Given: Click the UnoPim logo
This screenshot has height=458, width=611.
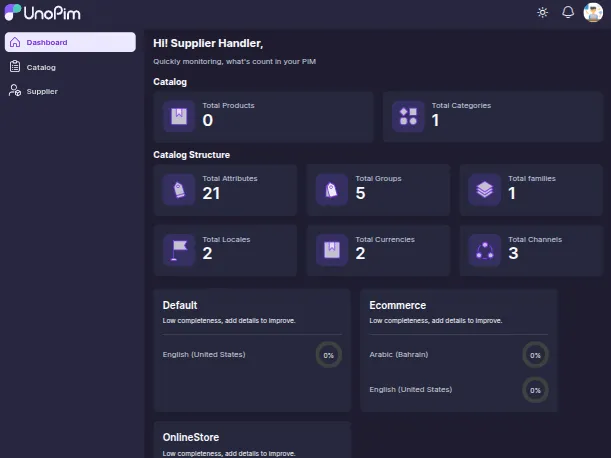Looking at the screenshot, I should click(x=42, y=12).
